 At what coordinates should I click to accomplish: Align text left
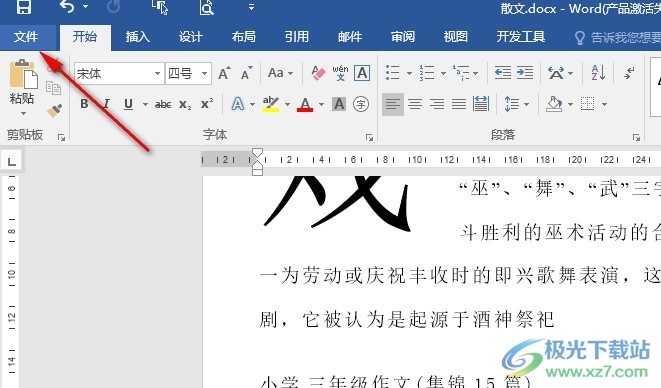(393, 104)
